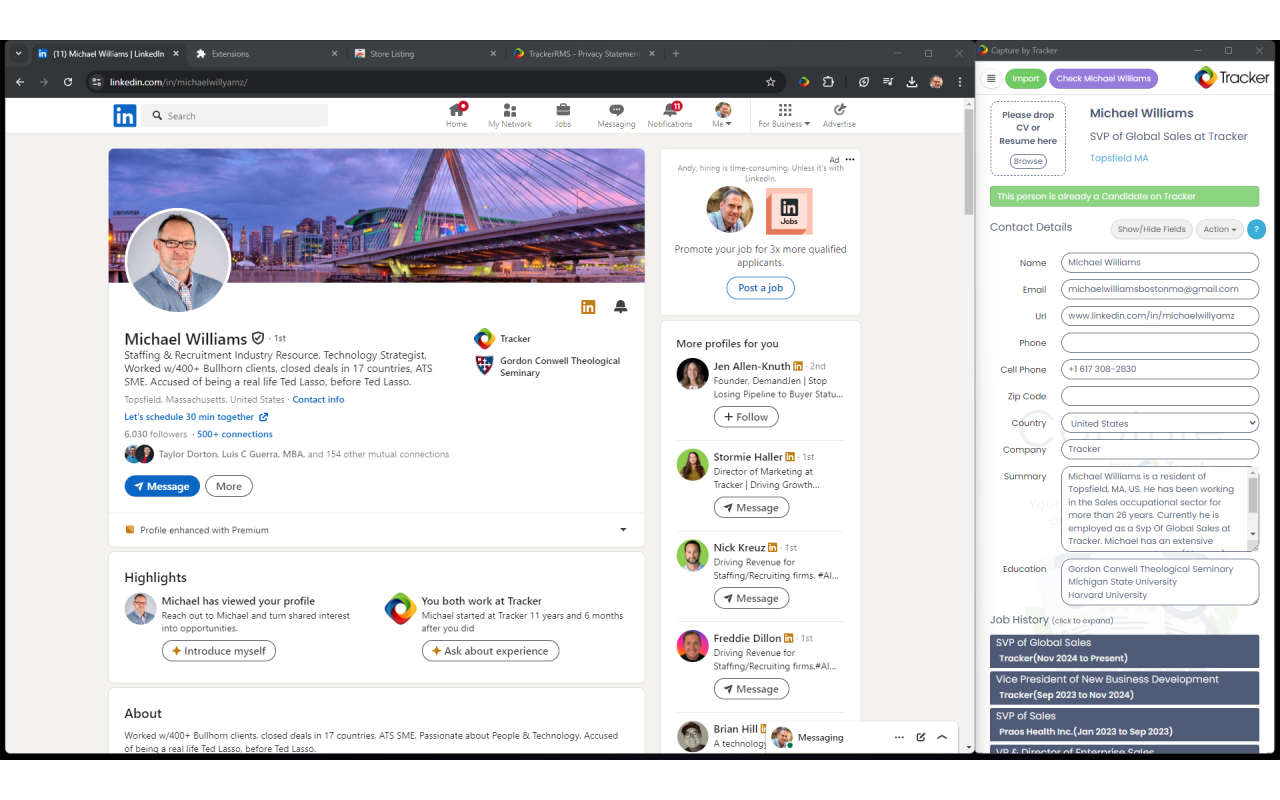Expand the messaging overlay chevron
This screenshot has height=800, width=1280.
point(942,737)
